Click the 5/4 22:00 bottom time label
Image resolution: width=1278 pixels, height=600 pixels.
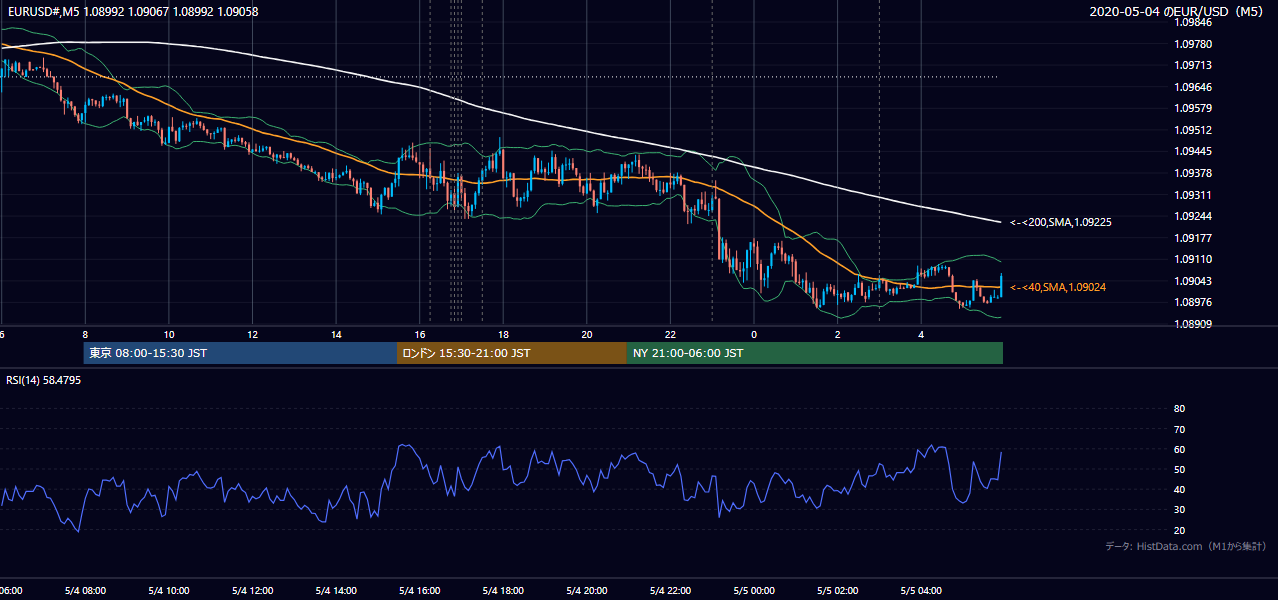click(x=671, y=591)
